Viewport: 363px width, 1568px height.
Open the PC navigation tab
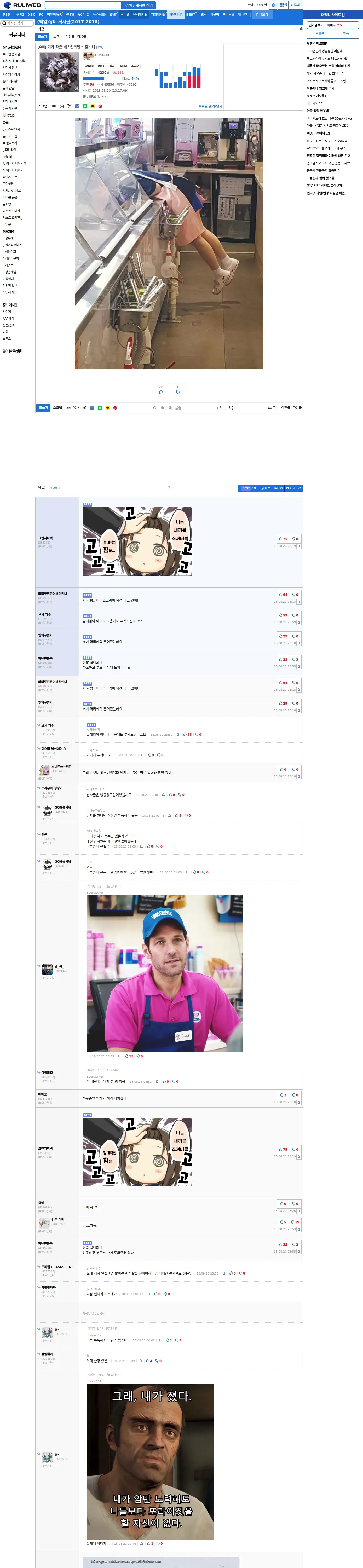[x=41, y=14]
